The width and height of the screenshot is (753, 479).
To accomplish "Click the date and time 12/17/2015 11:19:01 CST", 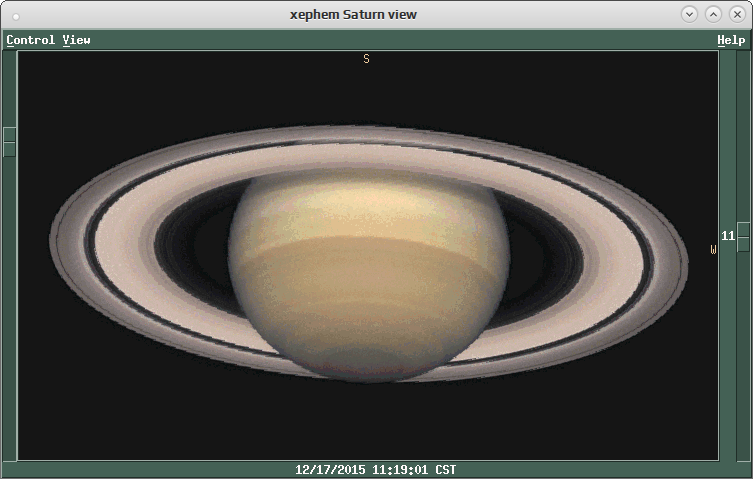I will pyautogui.click(x=376, y=469).
